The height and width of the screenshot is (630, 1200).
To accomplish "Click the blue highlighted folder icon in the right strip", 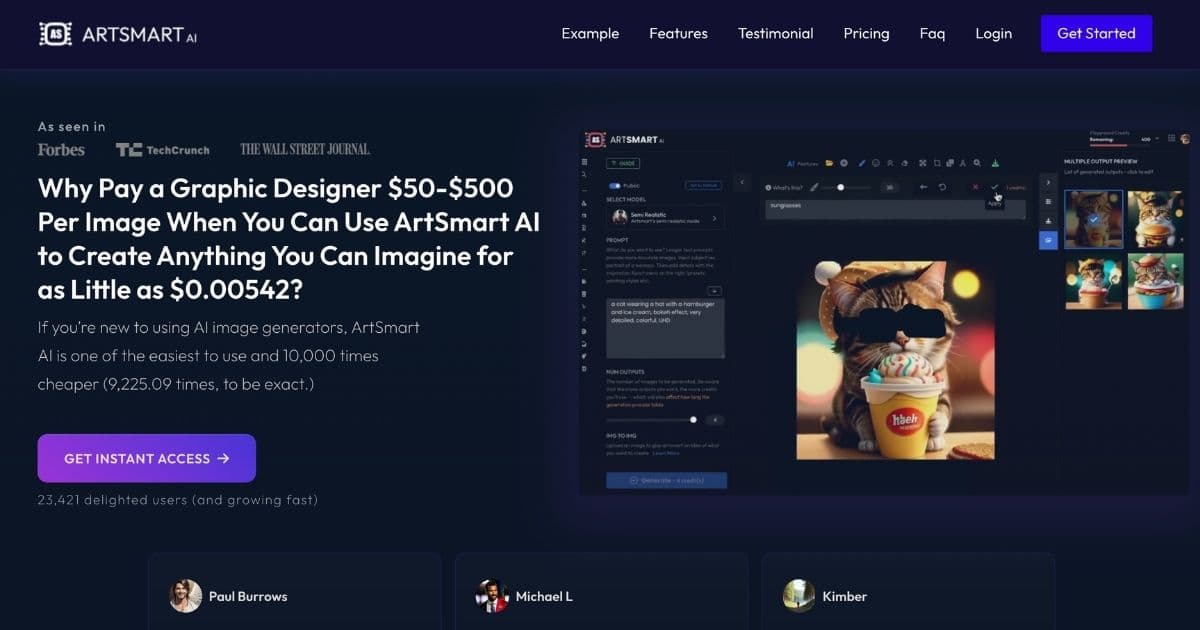I will point(1048,240).
